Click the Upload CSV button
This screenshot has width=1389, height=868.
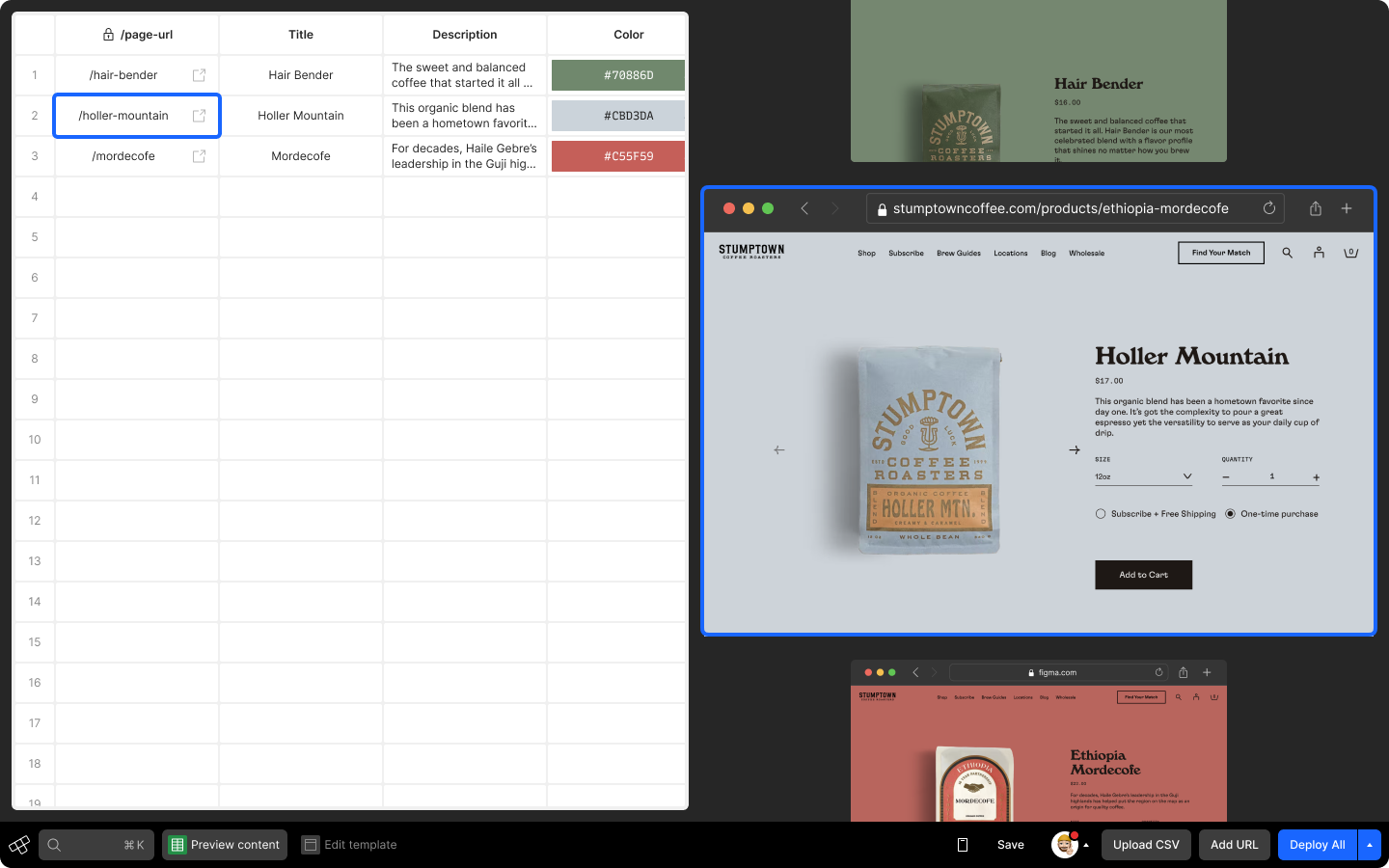point(1146,845)
